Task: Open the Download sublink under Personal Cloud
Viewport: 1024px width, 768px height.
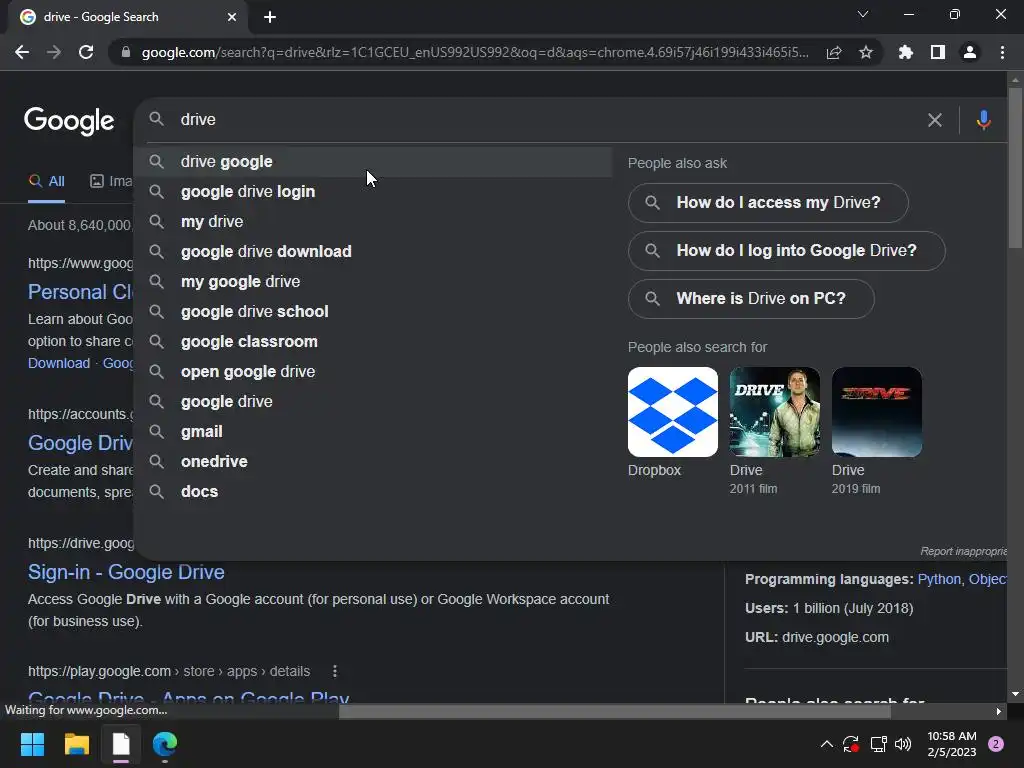Action: coord(59,363)
